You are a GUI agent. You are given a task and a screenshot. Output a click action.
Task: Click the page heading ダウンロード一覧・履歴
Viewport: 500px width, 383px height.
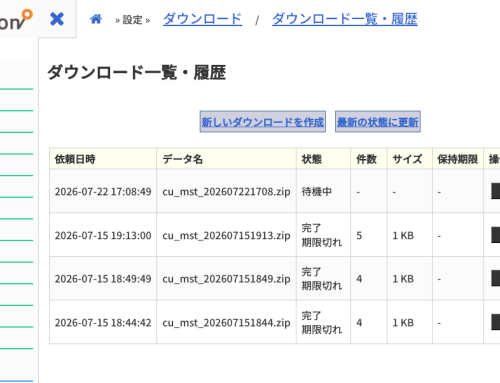pos(137,73)
